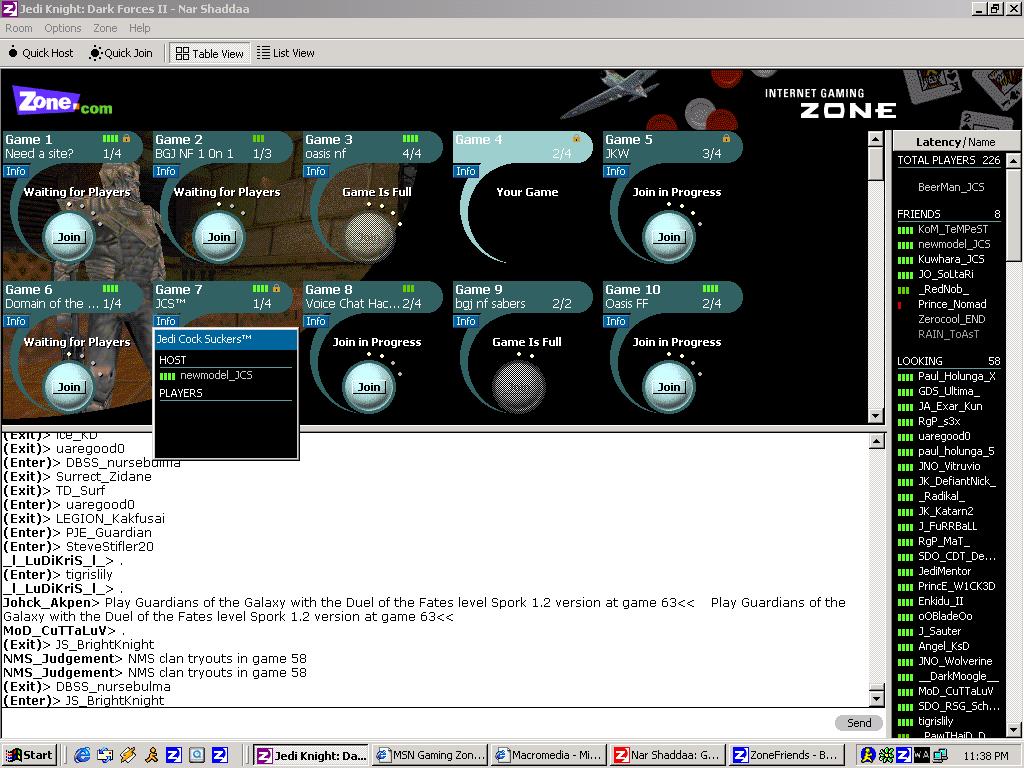The width and height of the screenshot is (1024, 768).
Task: Click player list scroll down arrow
Action: pyautogui.click(x=1013, y=729)
